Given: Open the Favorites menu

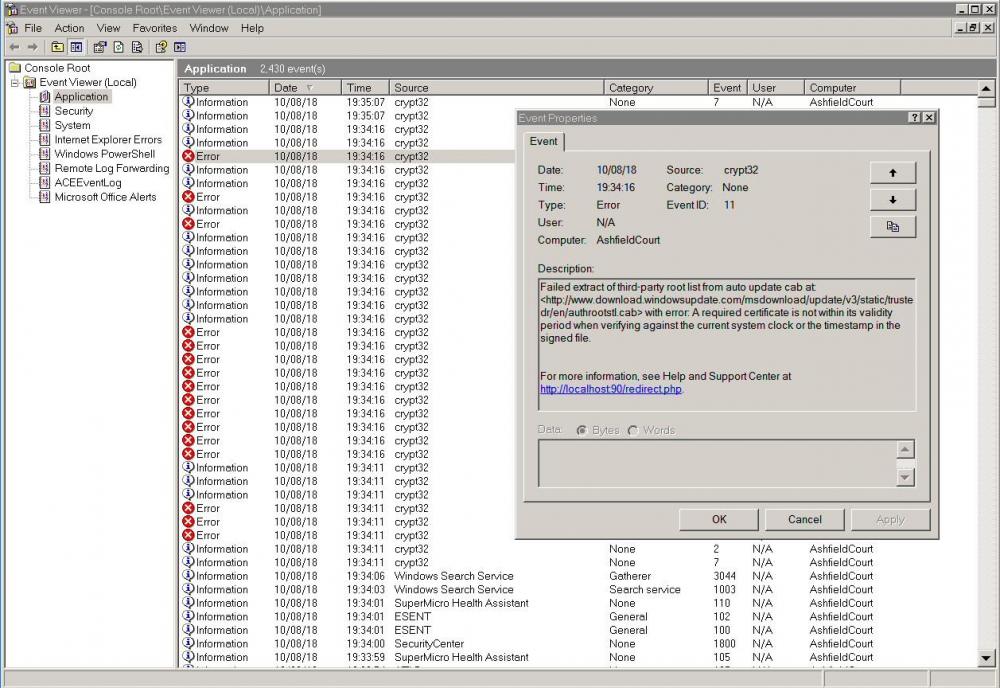Looking at the screenshot, I should pos(154,28).
